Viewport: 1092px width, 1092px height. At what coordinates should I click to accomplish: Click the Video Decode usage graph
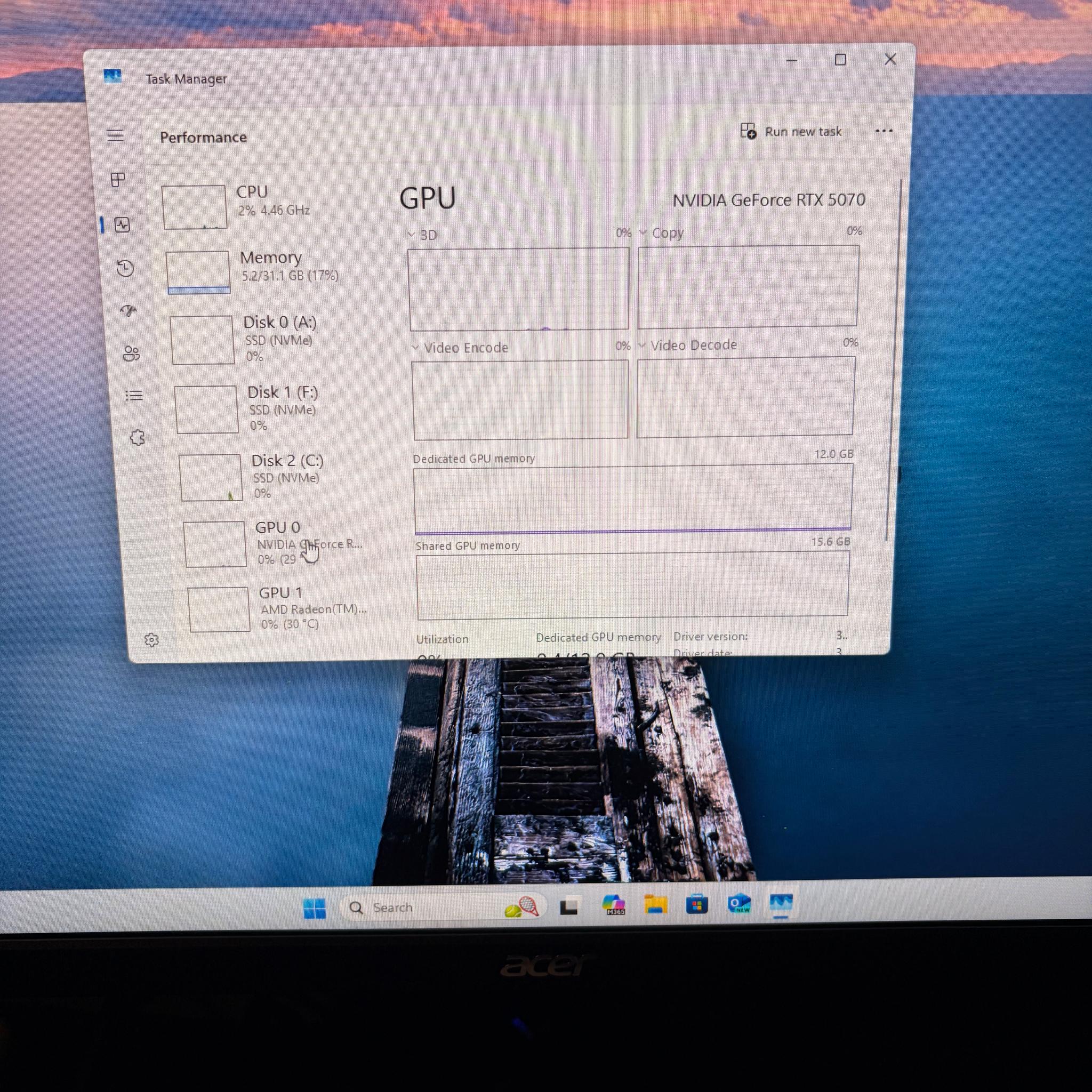click(745, 397)
